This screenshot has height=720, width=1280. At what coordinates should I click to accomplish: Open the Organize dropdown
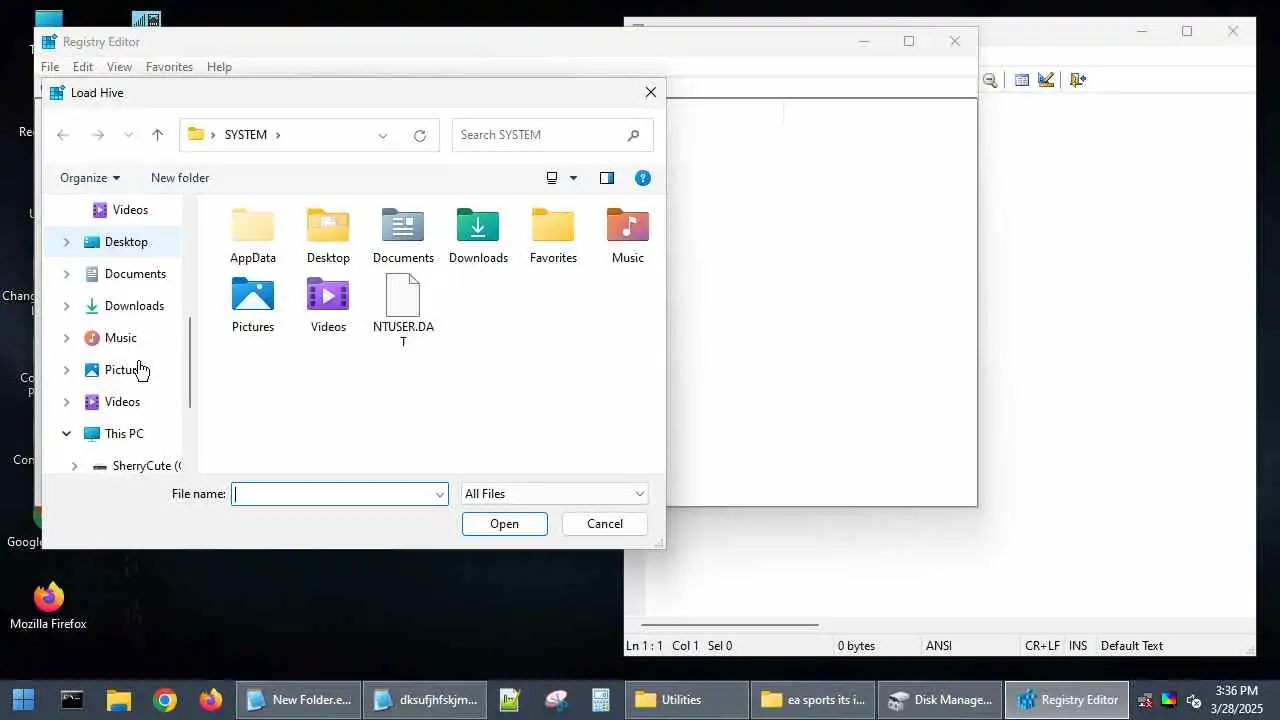[x=89, y=178]
